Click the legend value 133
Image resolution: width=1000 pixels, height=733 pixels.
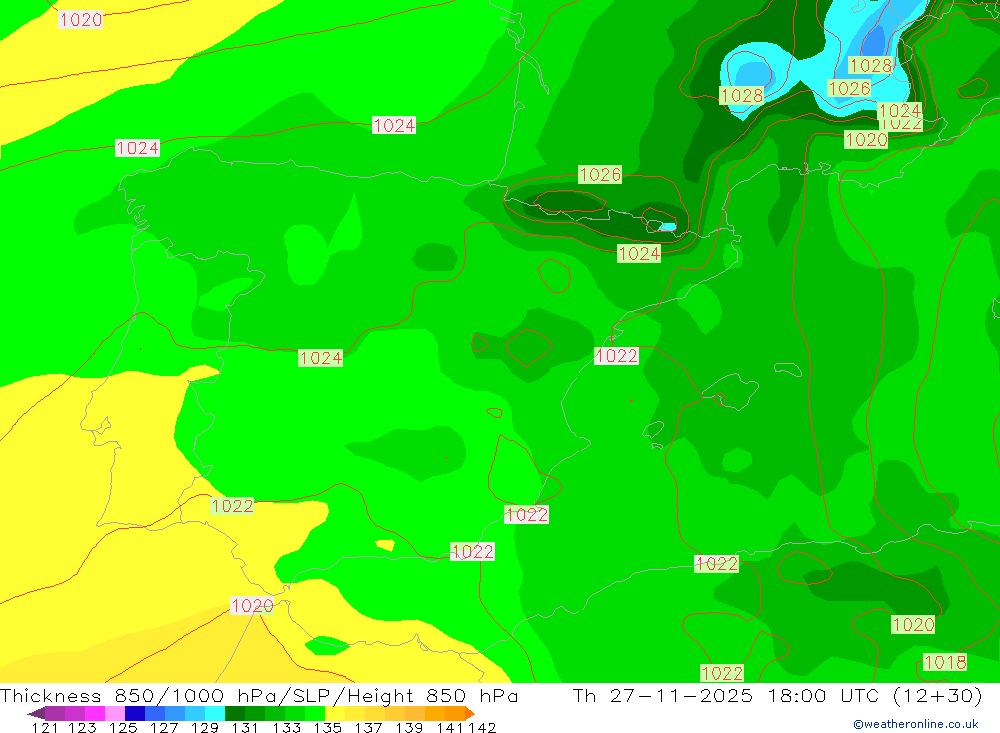coord(286,727)
